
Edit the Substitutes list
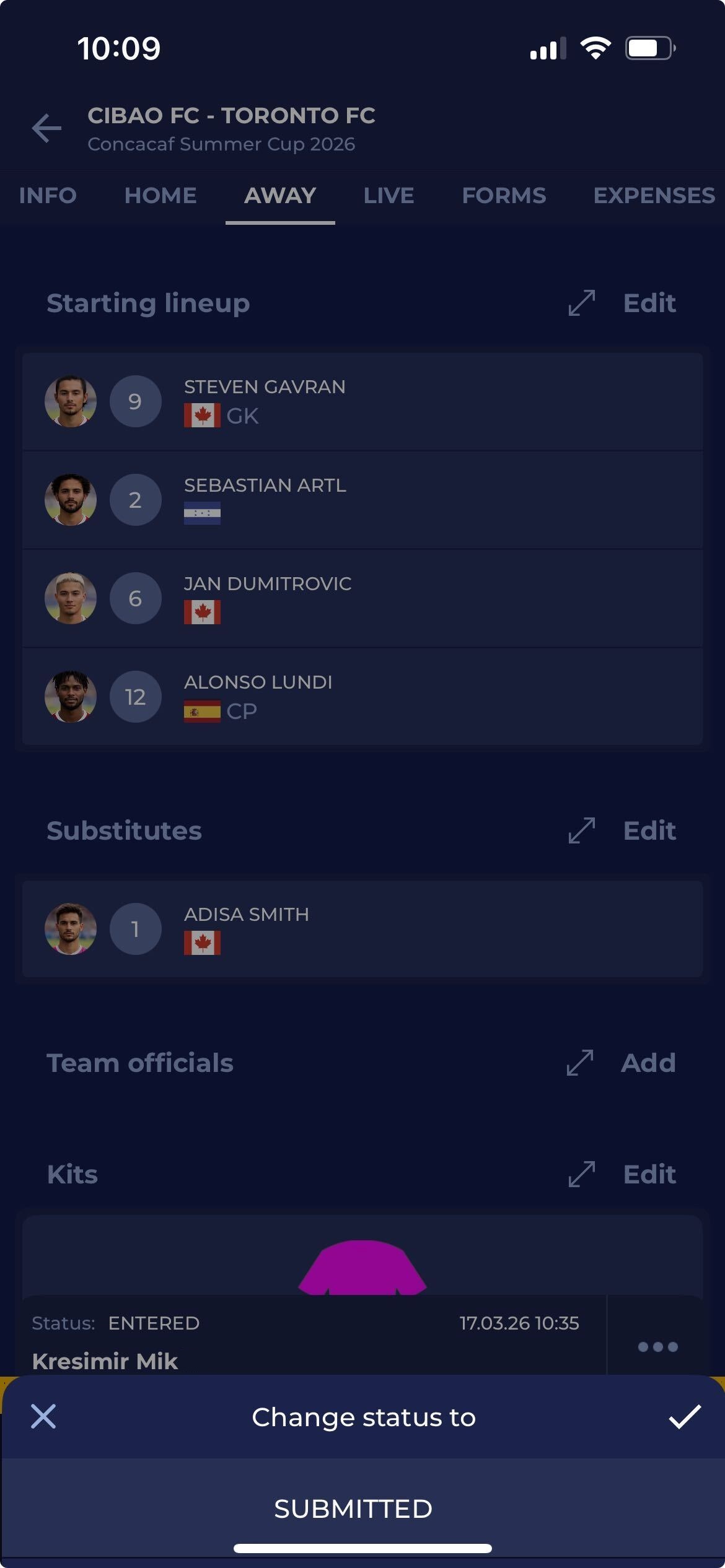point(649,830)
